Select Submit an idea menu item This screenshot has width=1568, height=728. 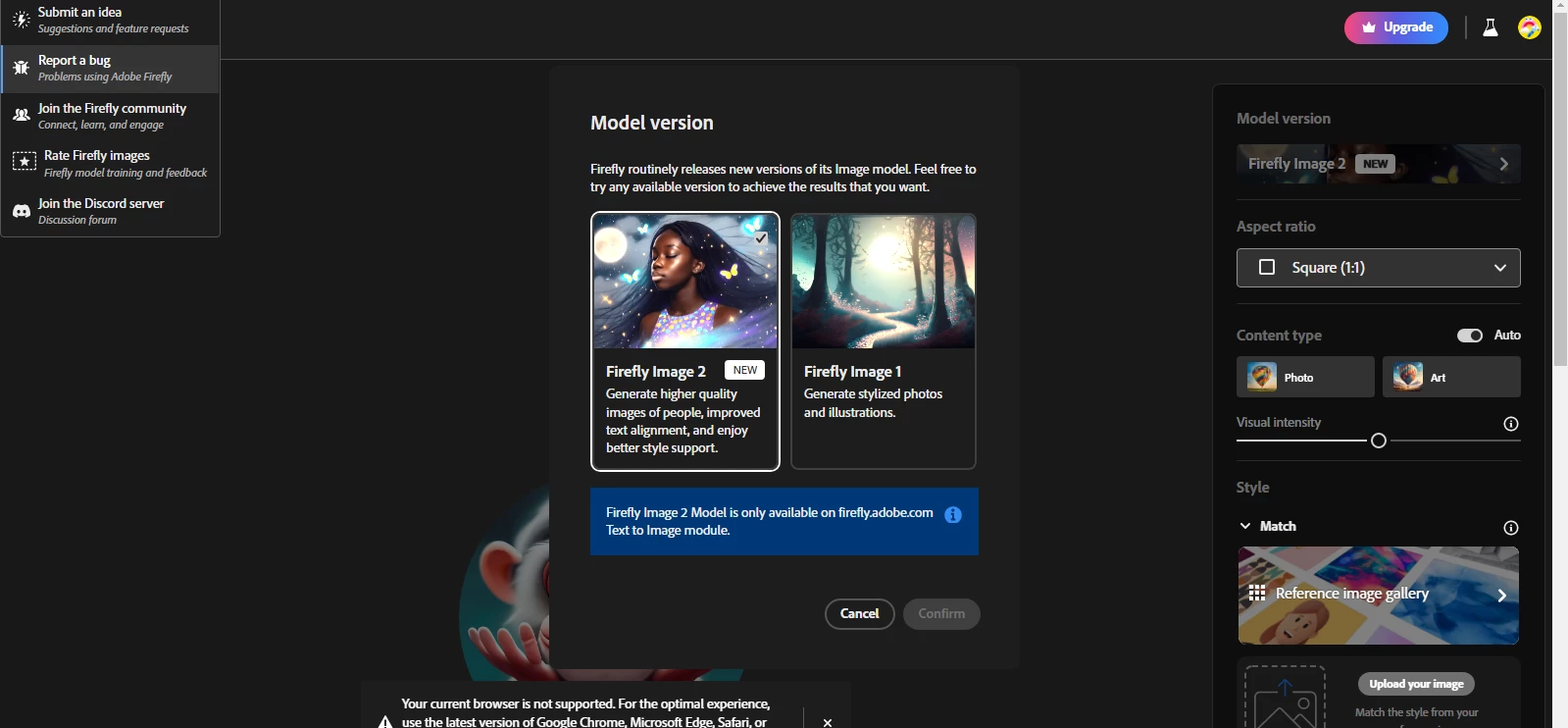(x=111, y=21)
